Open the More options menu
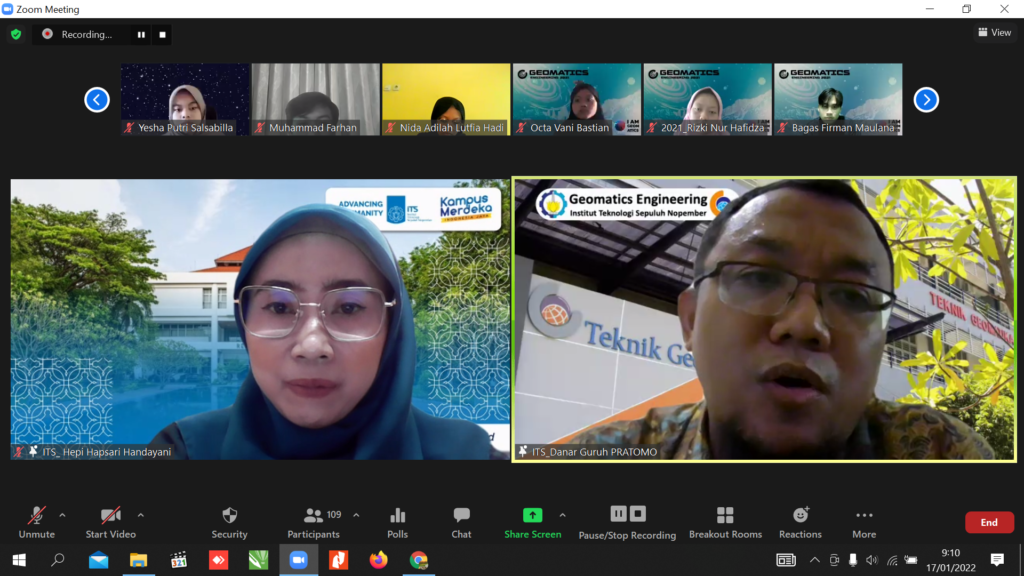1024x576 pixels. [864, 522]
